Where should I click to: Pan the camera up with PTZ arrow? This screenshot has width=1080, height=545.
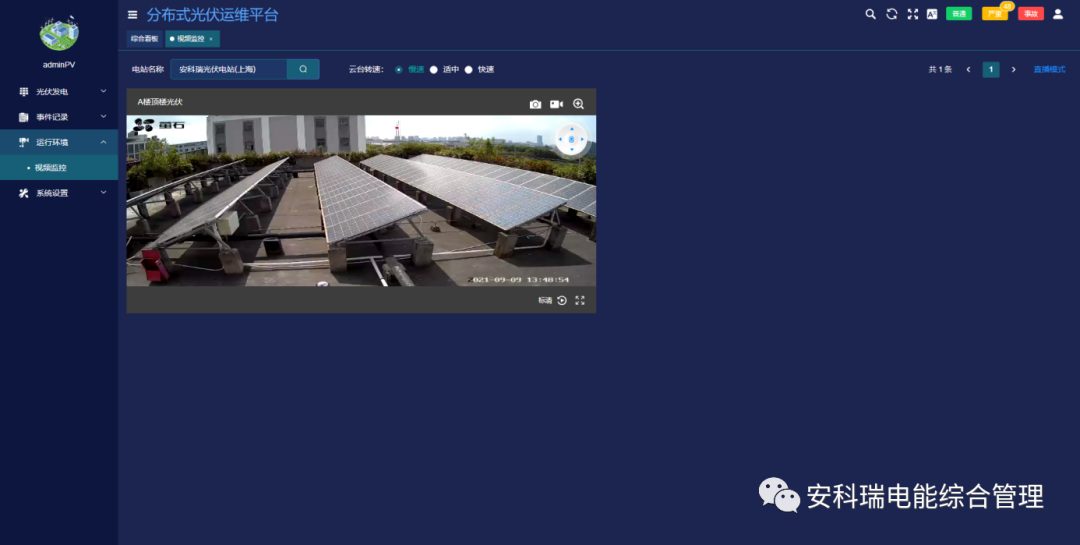click(x=572, y=129)
